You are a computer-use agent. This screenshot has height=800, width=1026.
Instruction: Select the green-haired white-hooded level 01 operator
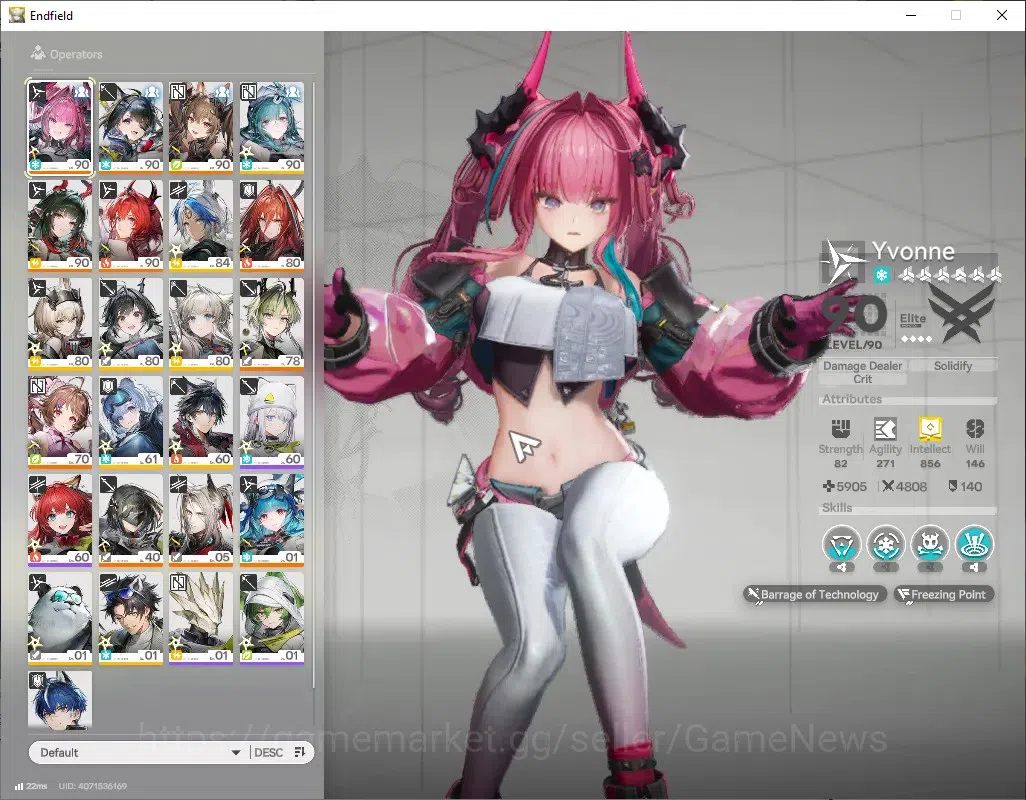click(272, 618)
